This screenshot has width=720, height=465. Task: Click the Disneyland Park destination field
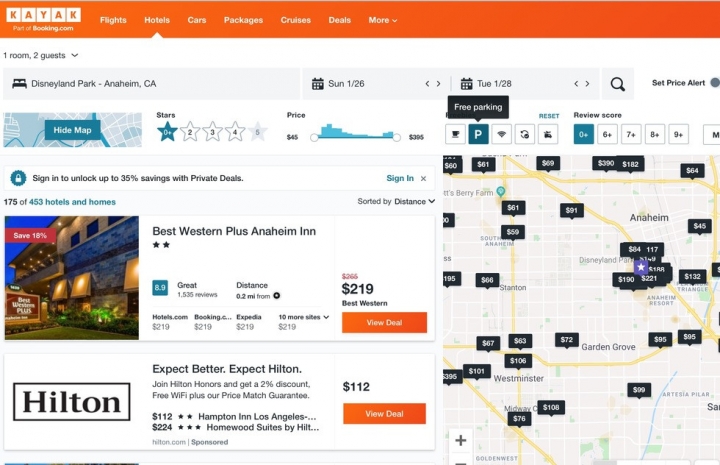[150, 84]
